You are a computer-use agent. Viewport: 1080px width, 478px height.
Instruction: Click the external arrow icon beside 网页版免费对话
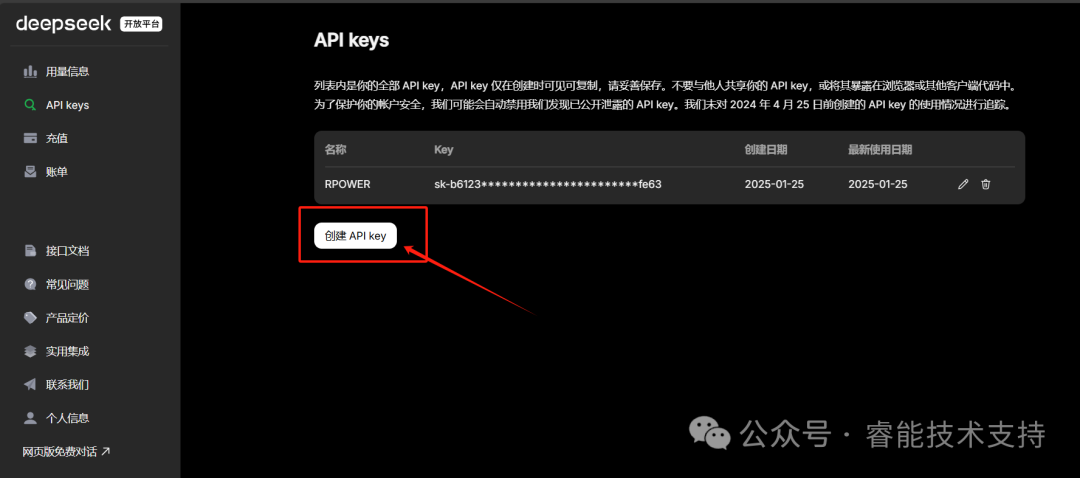click(105, 452)
